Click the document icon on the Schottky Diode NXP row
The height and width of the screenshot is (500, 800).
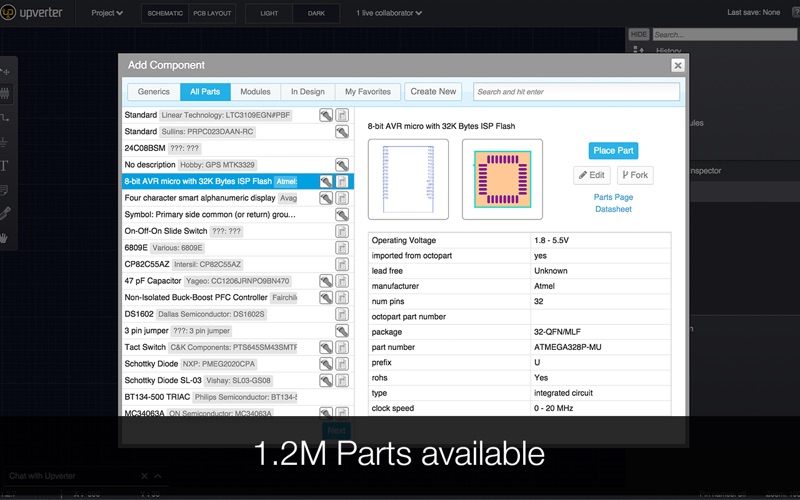click(342, 364)
